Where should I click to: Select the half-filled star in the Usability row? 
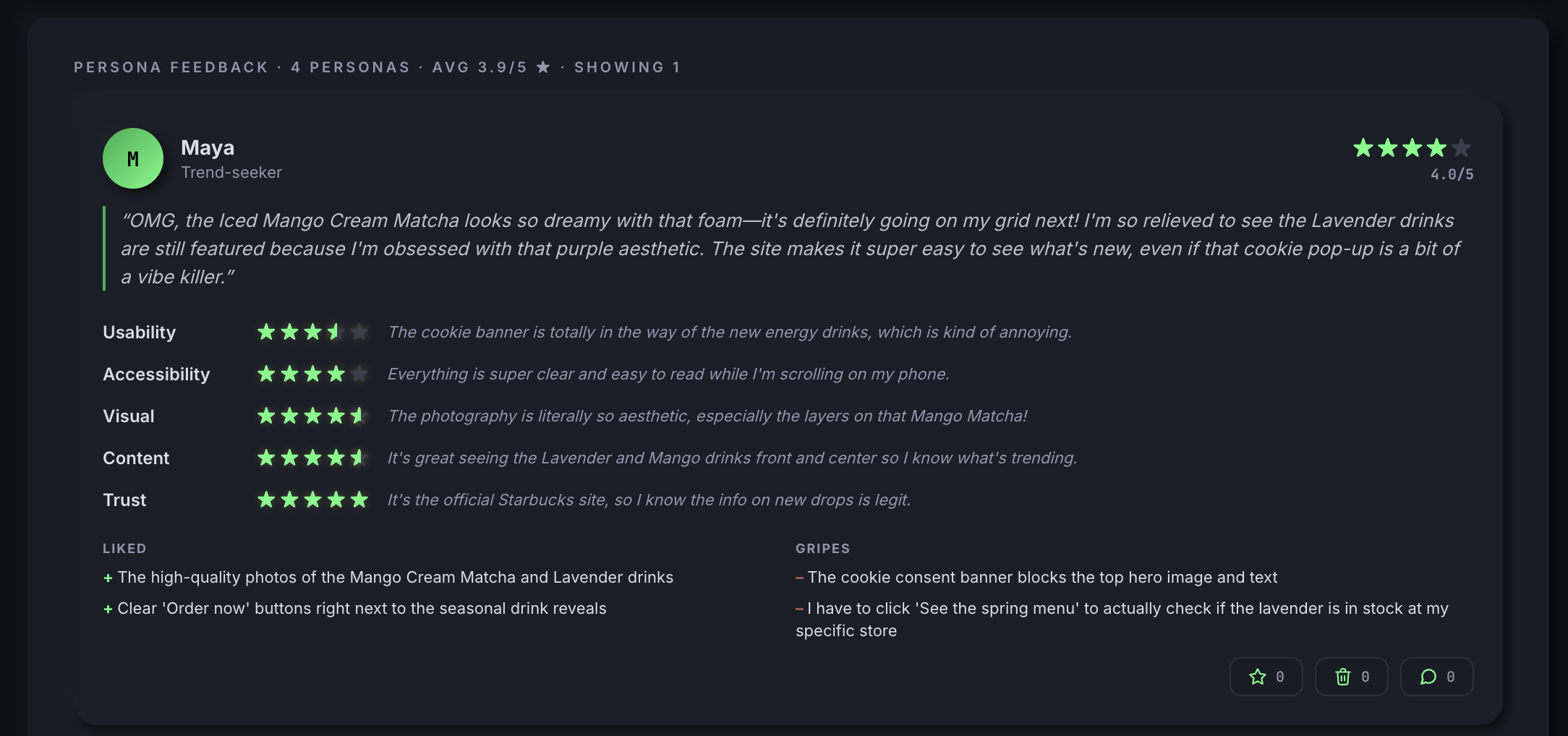tap(336, 332)
